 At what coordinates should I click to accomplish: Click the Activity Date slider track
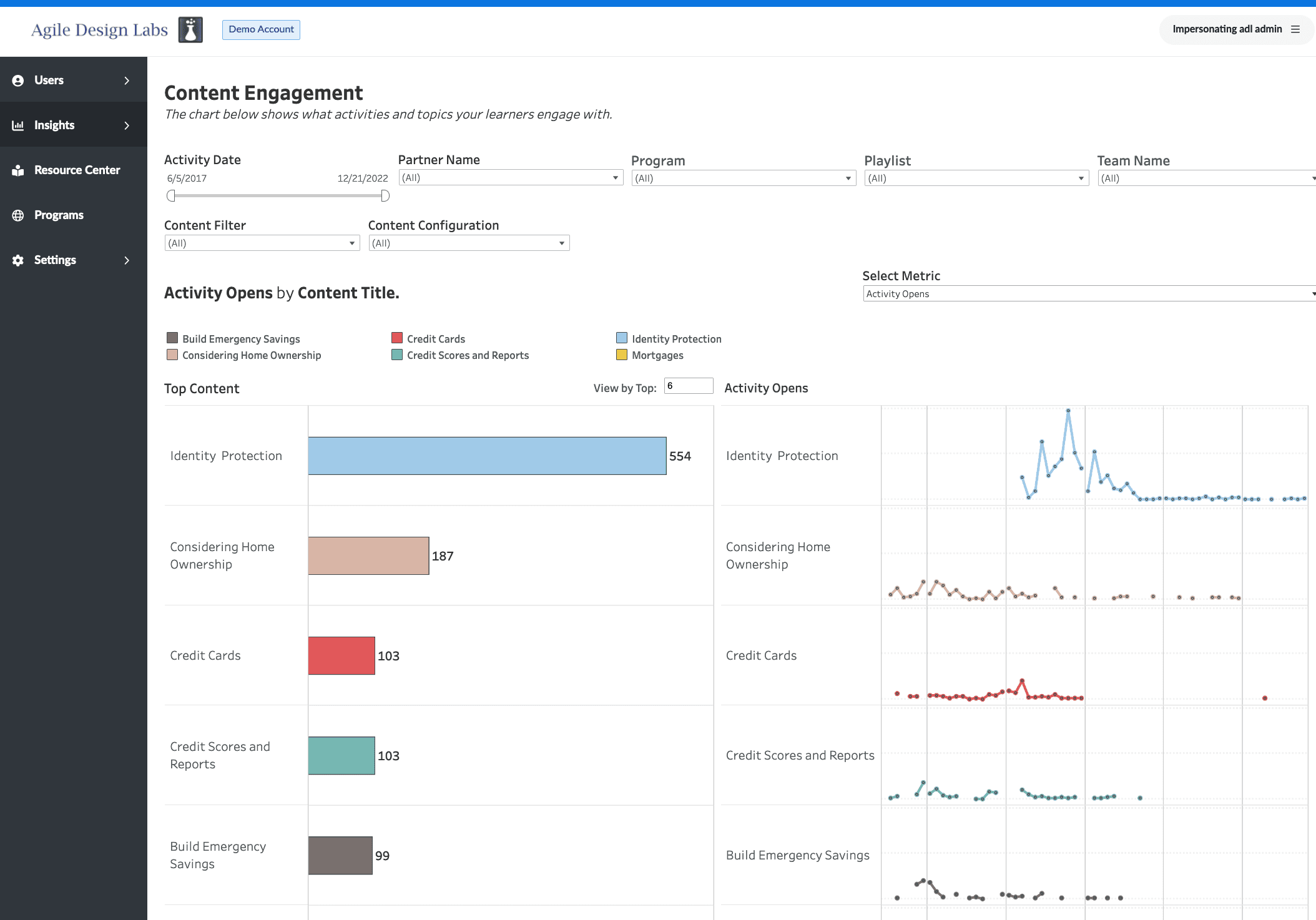tap(278, 196)
